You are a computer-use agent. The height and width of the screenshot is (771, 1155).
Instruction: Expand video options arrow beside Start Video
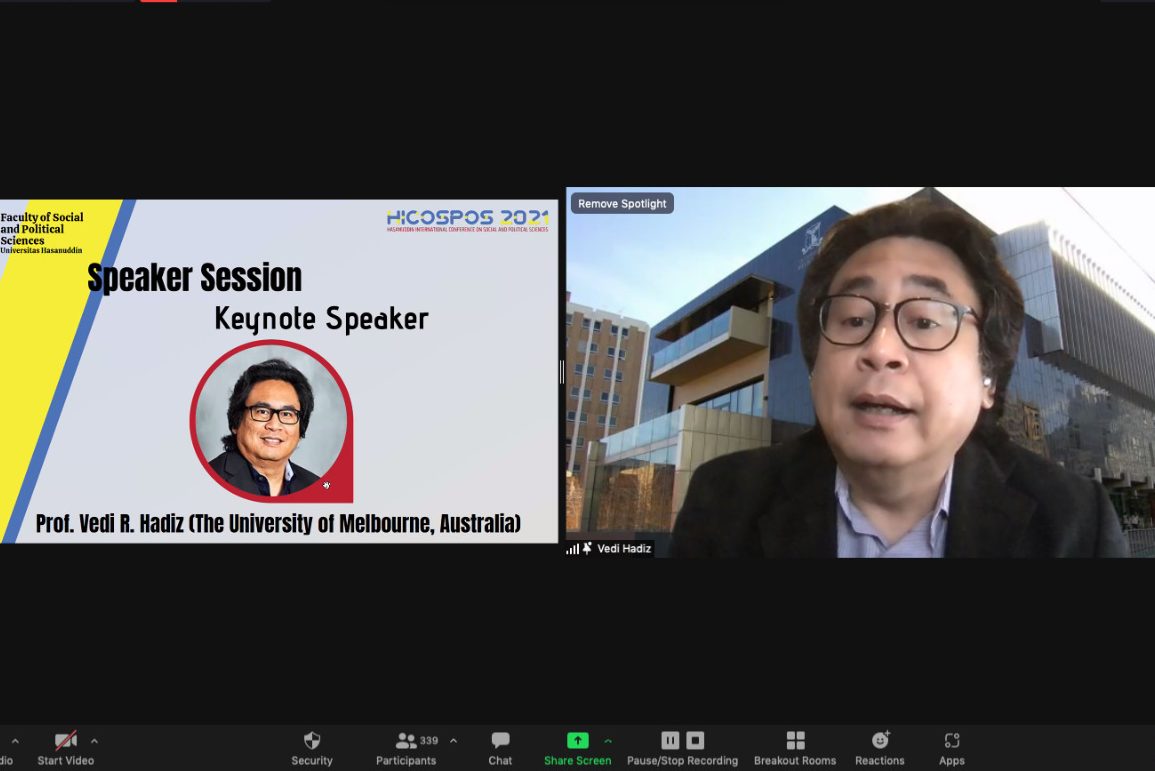point(94,741)
